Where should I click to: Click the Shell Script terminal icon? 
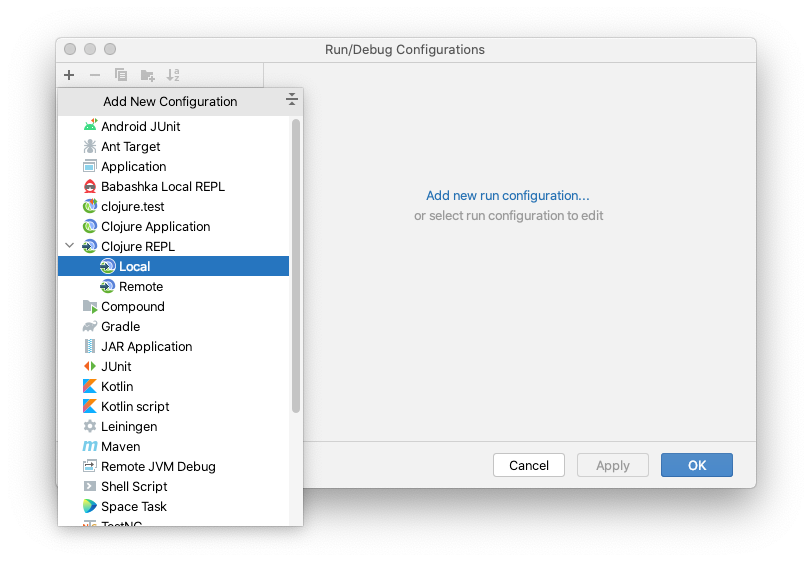point(90,486)
